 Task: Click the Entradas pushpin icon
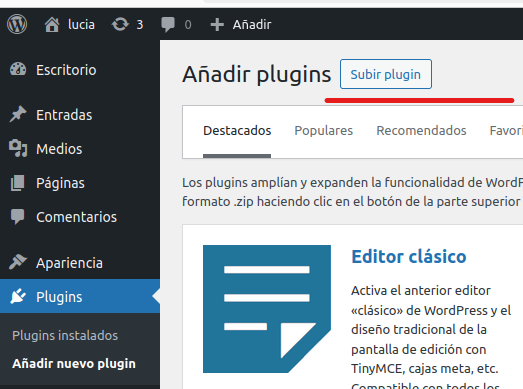pyautogui.click(x=18, y=114)
